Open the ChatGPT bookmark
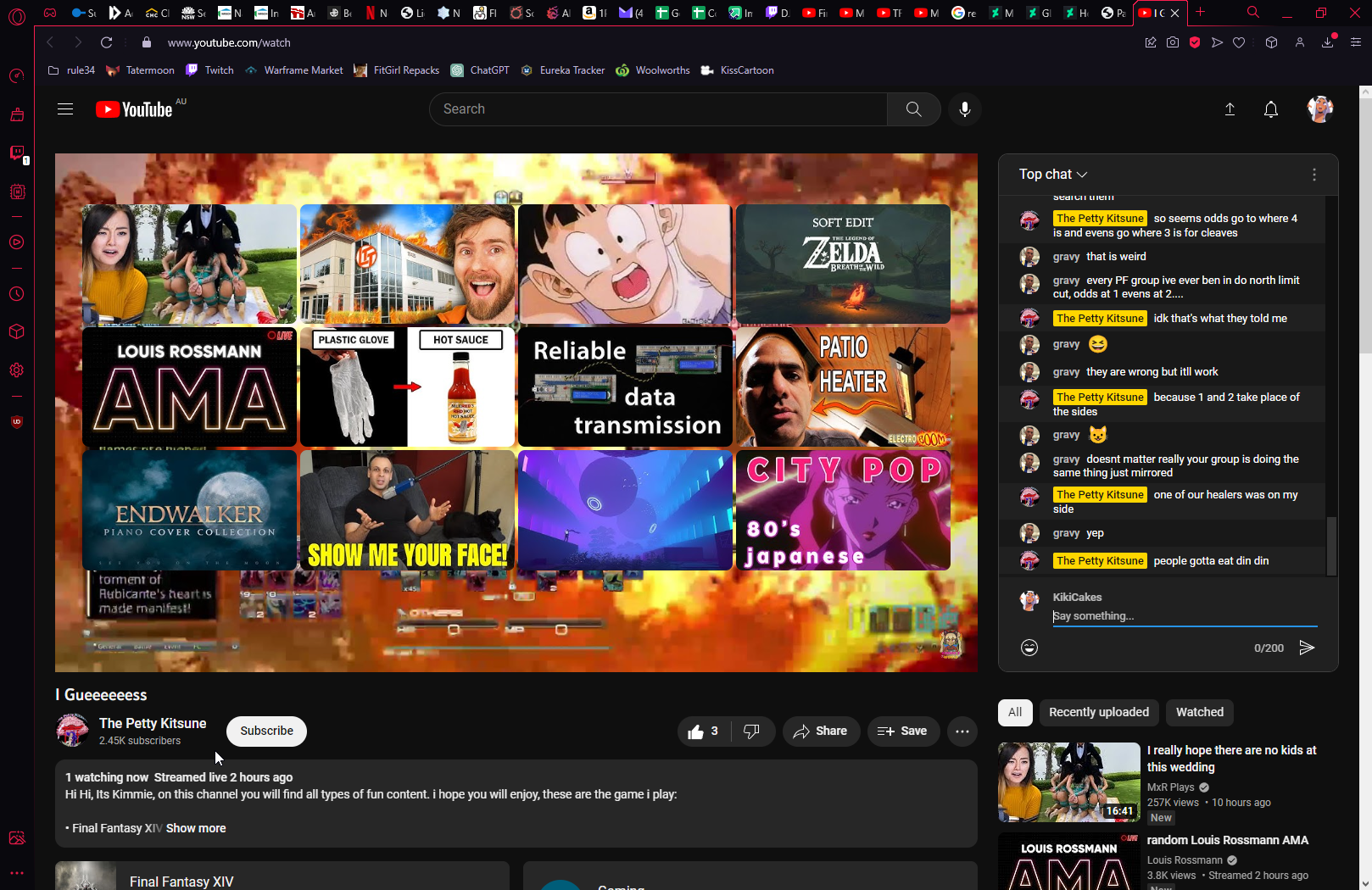1372x890 pixels. pyautogui.click(x=480, y=70)
